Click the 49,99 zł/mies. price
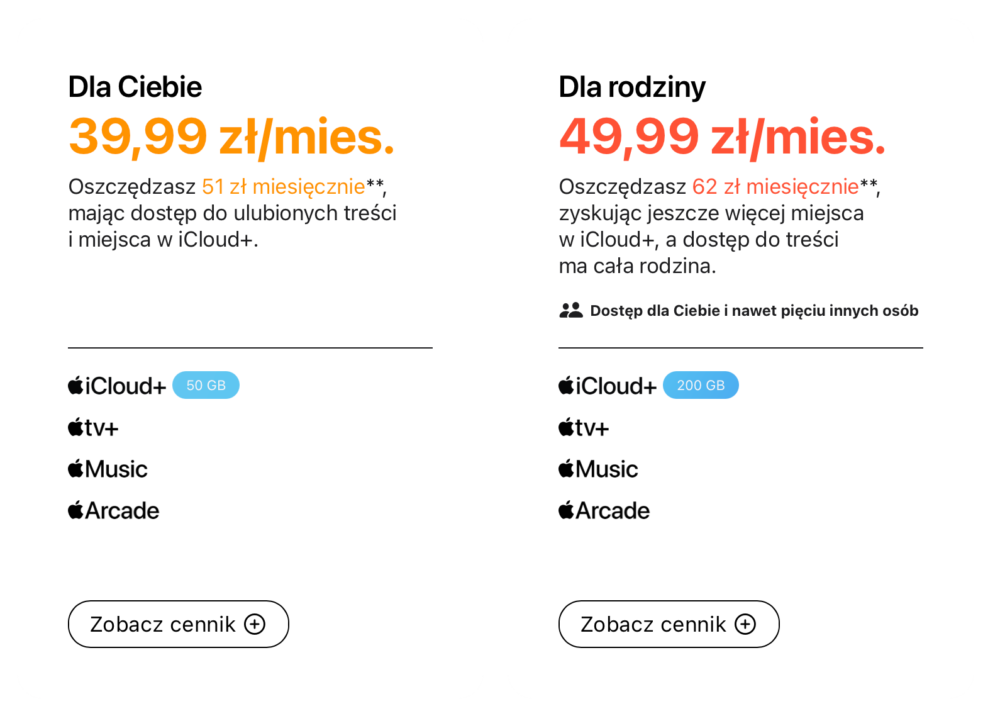 point(722,136)
